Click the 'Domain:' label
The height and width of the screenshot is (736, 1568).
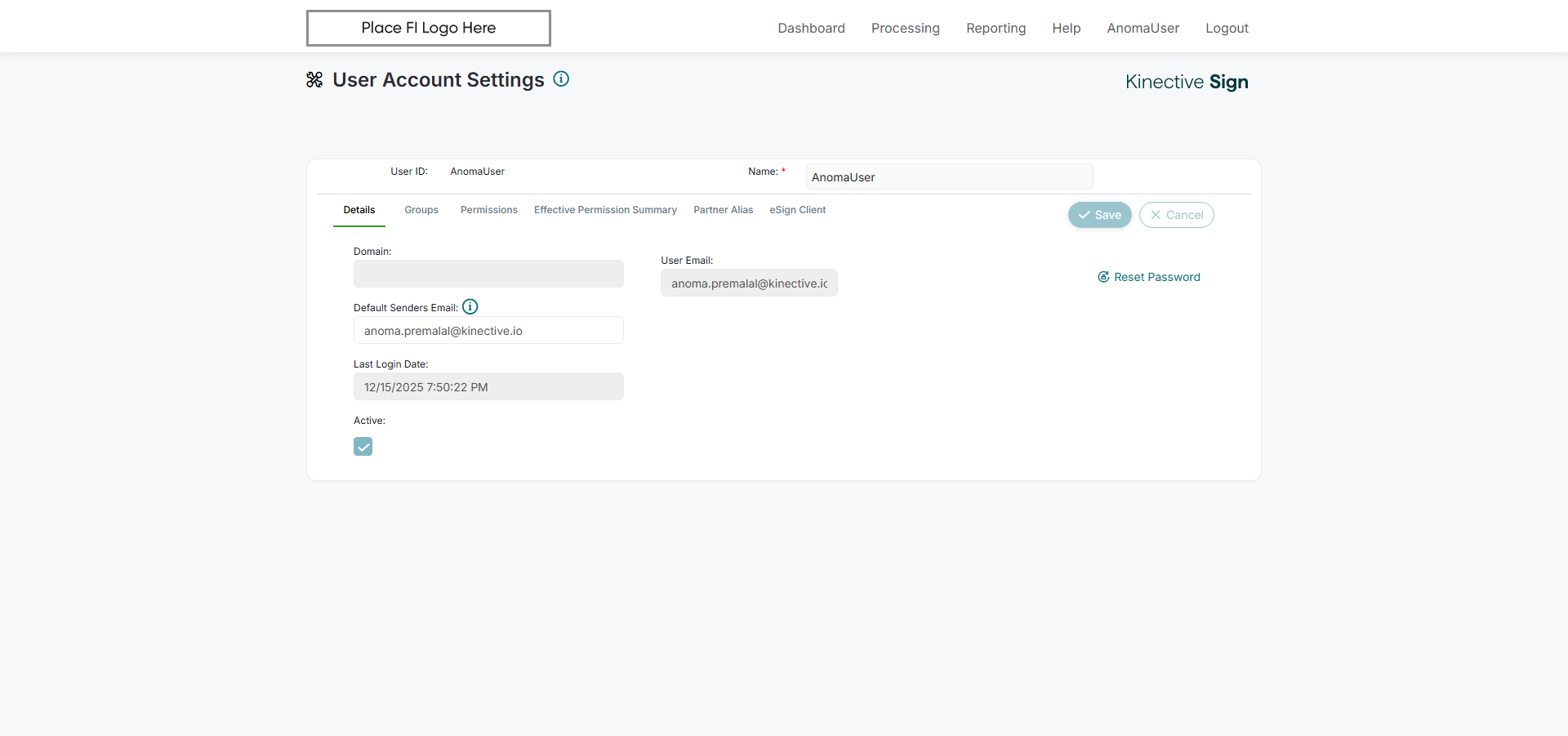tap(372, 252)
